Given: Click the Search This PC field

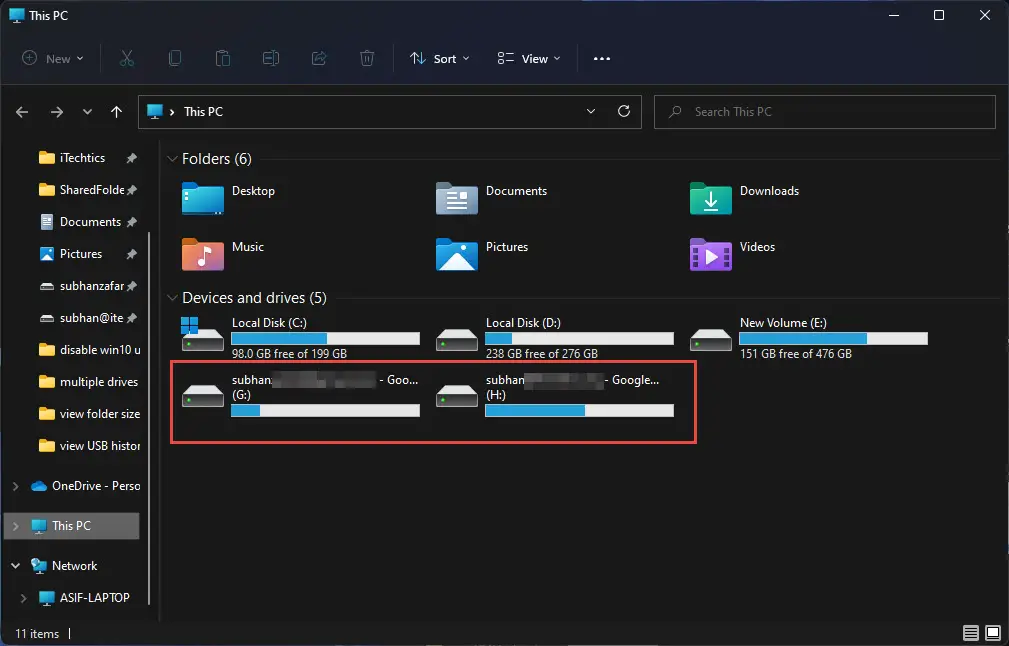Looking at the screenshot, I should click(x=825, y=112).
